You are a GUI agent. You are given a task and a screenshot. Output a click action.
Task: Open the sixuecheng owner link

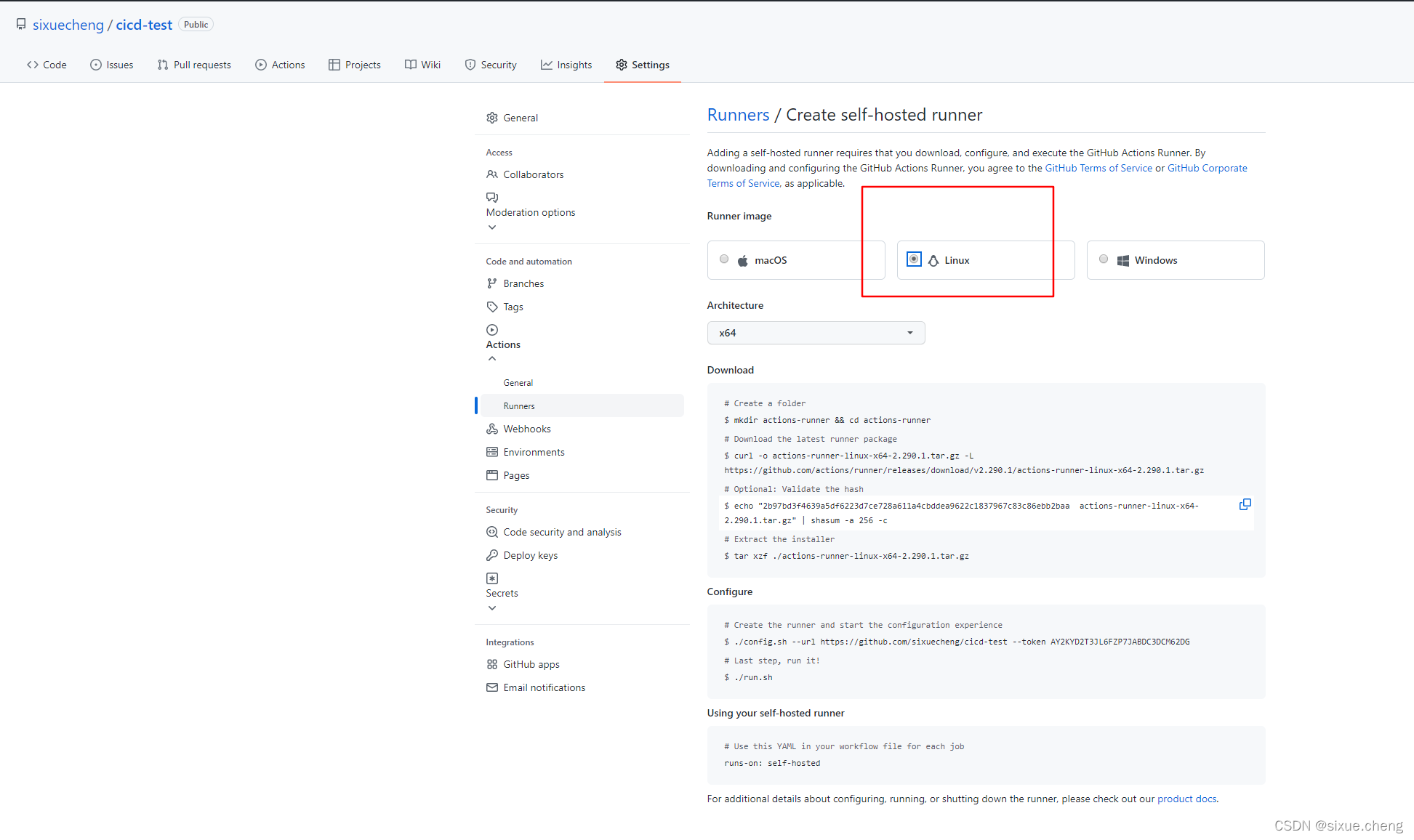coord(68,25)
